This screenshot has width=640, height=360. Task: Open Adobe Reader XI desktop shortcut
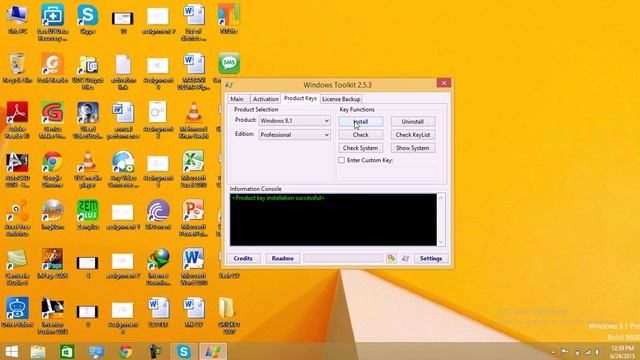17,120
